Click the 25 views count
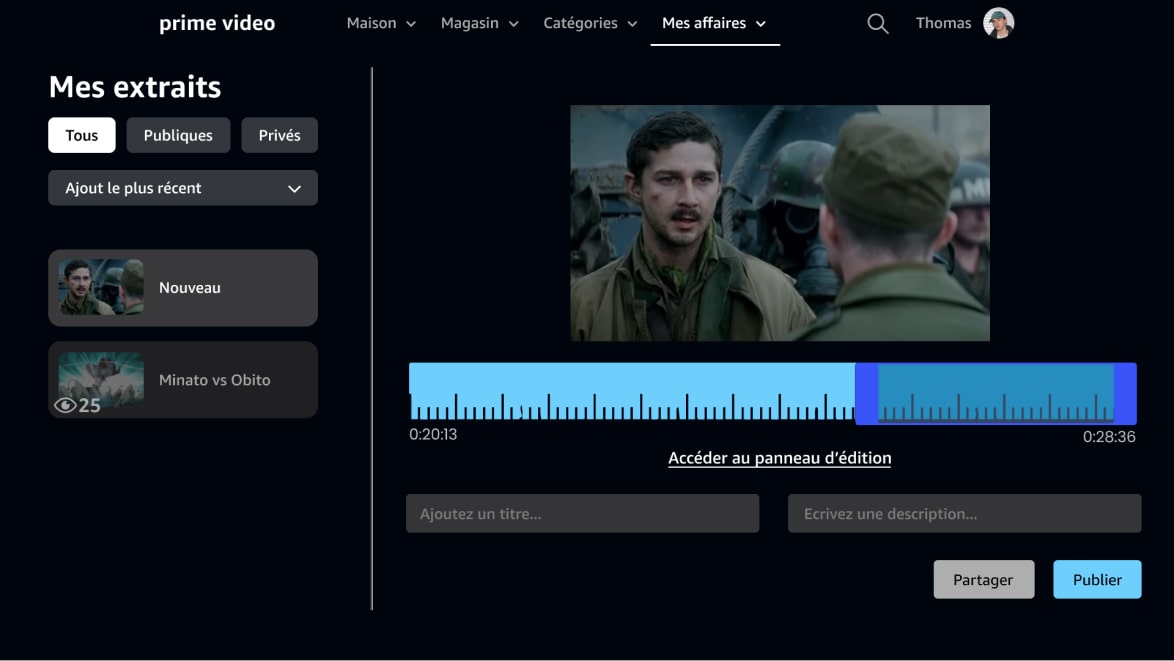This screenshot has height=661, width=1174. point(89,406)
